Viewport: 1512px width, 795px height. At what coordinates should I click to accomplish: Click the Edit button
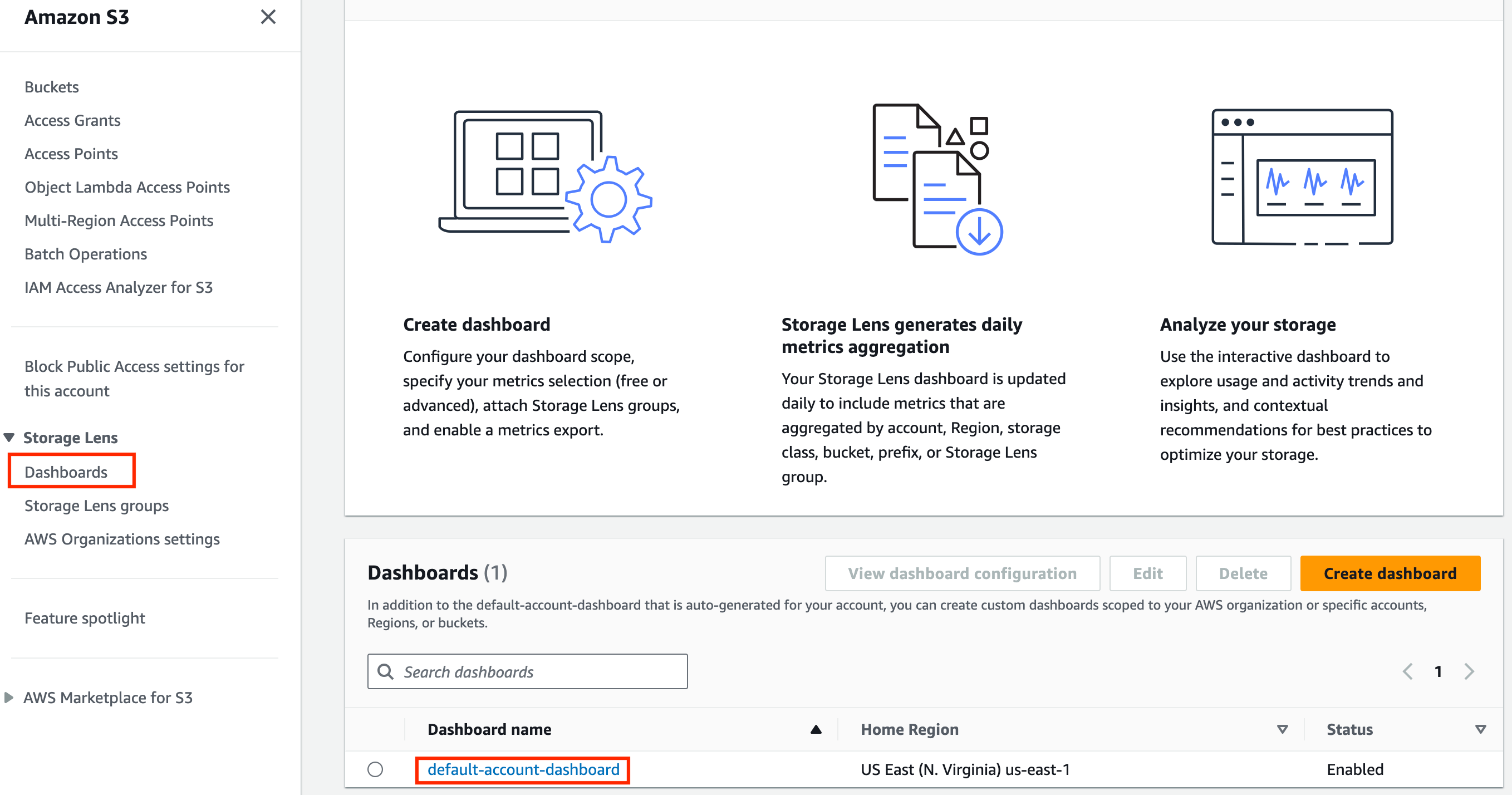(1147, 573)
